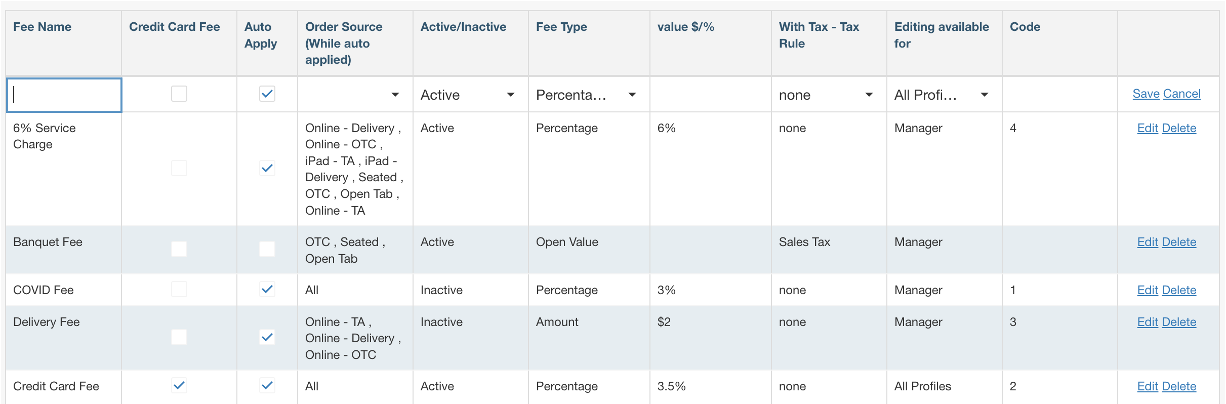Expand the Fee Type Percentage dropdown
Screen dimensions: 1226x404
tap(587, 95)
